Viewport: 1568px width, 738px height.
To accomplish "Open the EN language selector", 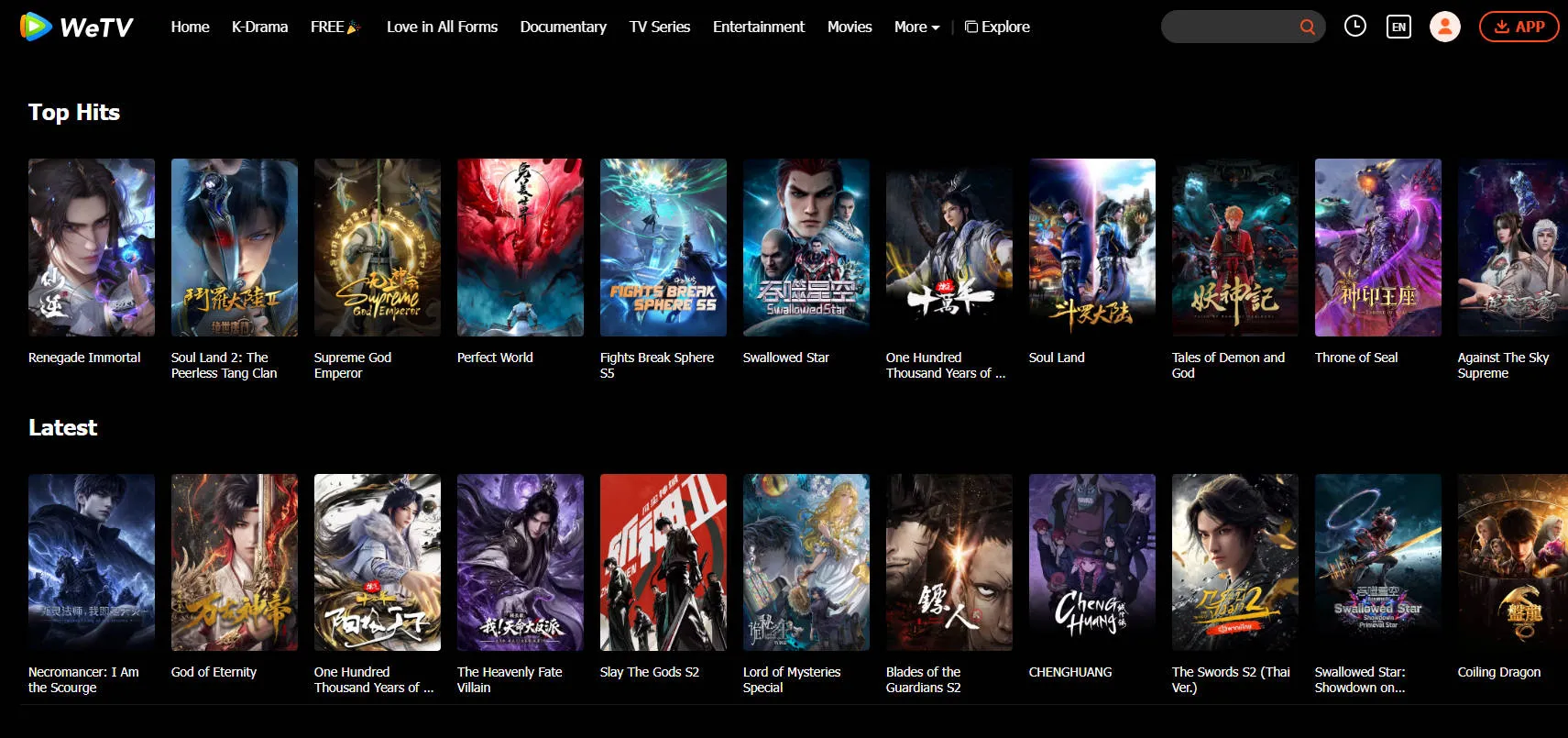I will coord(1398,27).
